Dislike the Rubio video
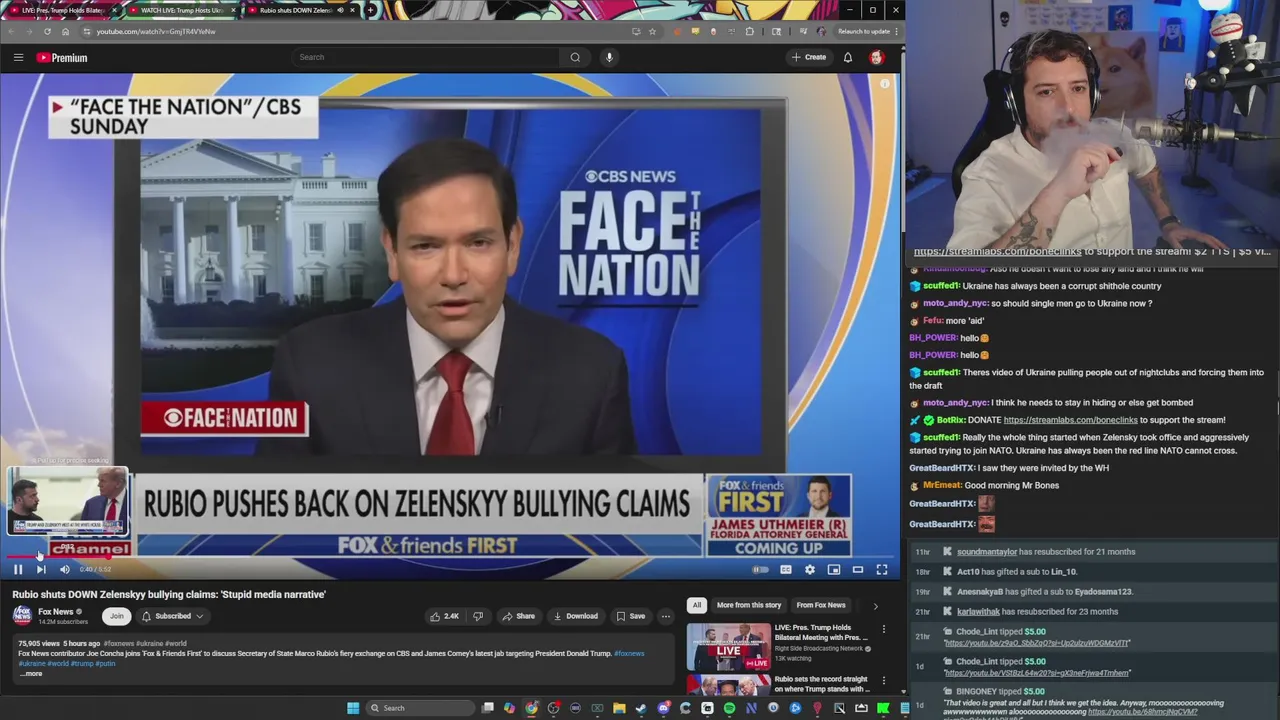Image resolution: width=1280 pixels, height=720 pixels. 478,616
